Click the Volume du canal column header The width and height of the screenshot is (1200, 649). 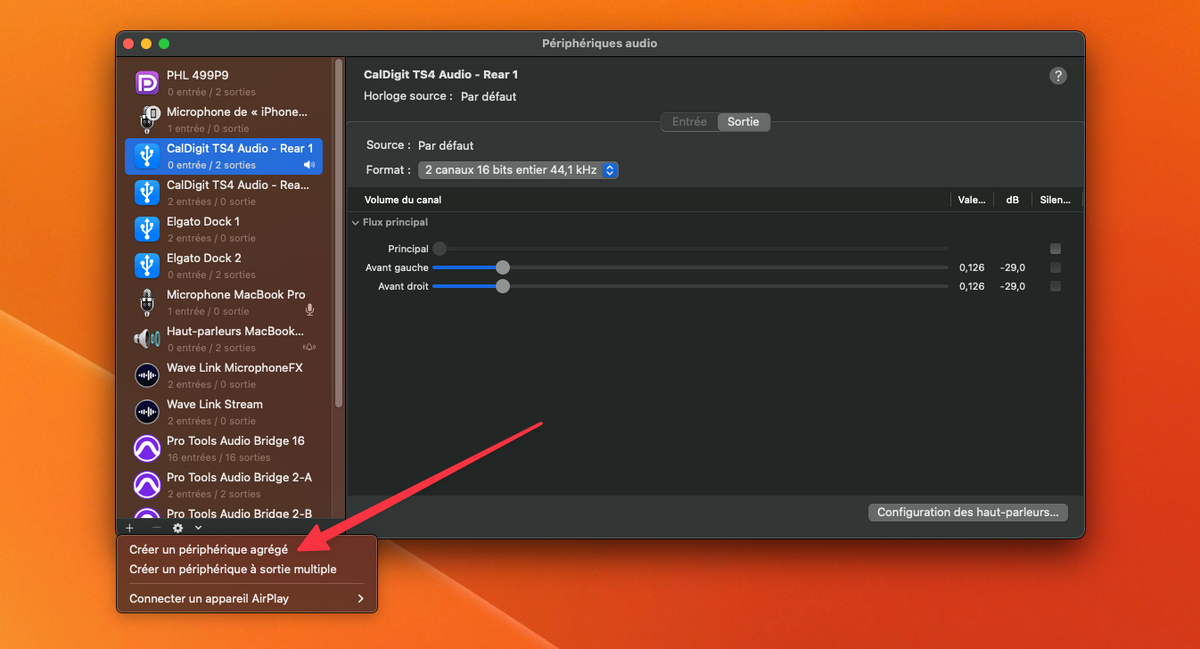pos(403,200)
